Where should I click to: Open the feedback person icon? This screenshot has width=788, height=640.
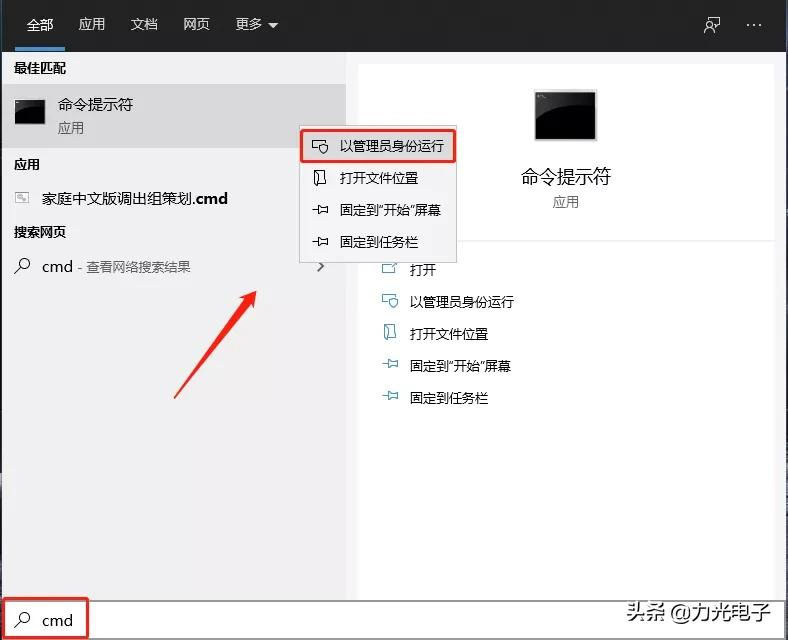[712, 25]
